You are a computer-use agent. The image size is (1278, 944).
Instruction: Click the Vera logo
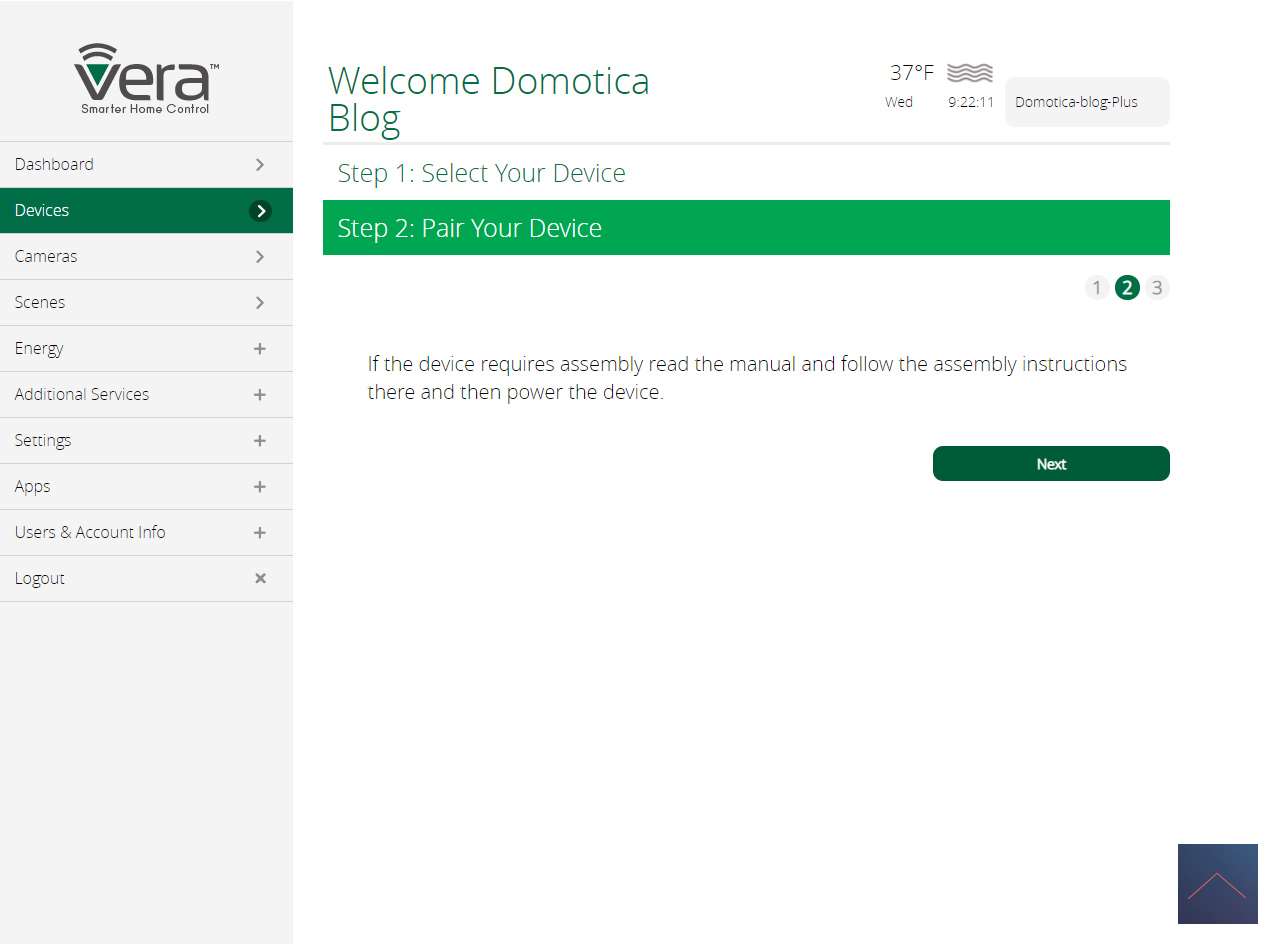coord(146,79)
